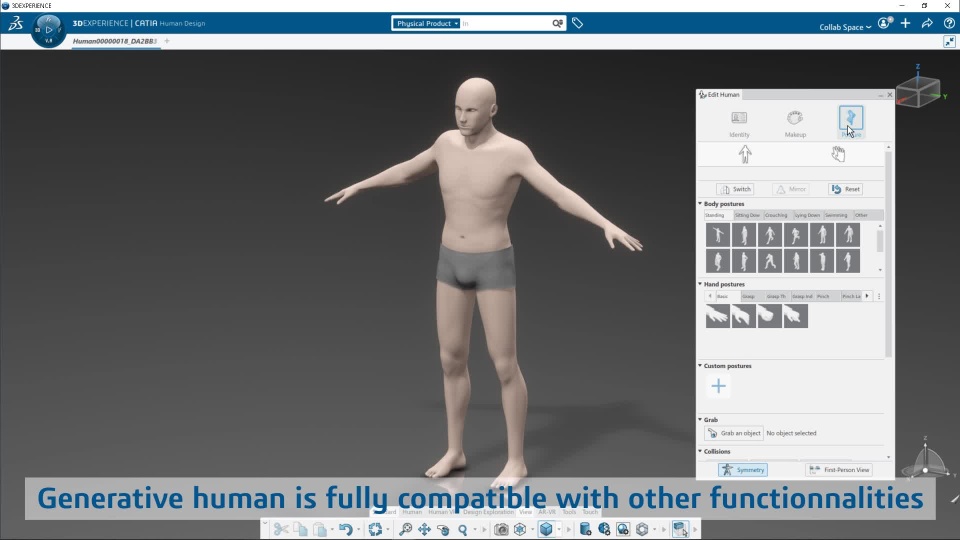The width and height of the screenshot is (960, 540).
Task: Click the Fit All In zoom icon
Action: click(x=405, y=529)
